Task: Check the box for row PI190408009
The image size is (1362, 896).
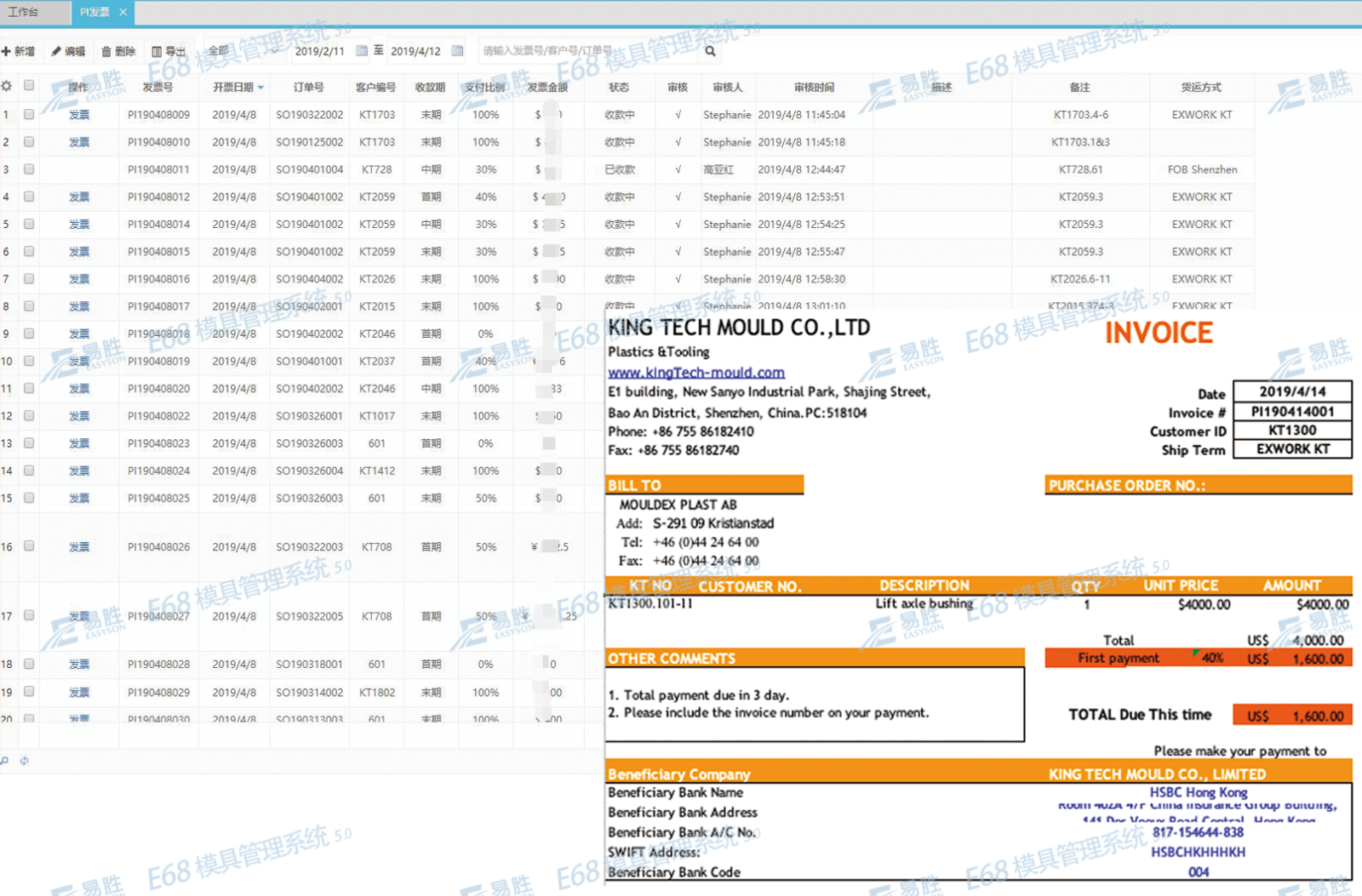Action: tap(29, 114)
